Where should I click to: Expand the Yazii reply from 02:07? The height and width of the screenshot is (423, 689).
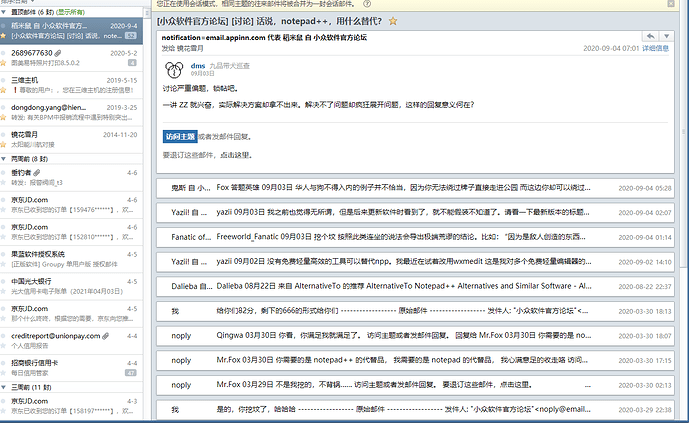pos(415,213)
